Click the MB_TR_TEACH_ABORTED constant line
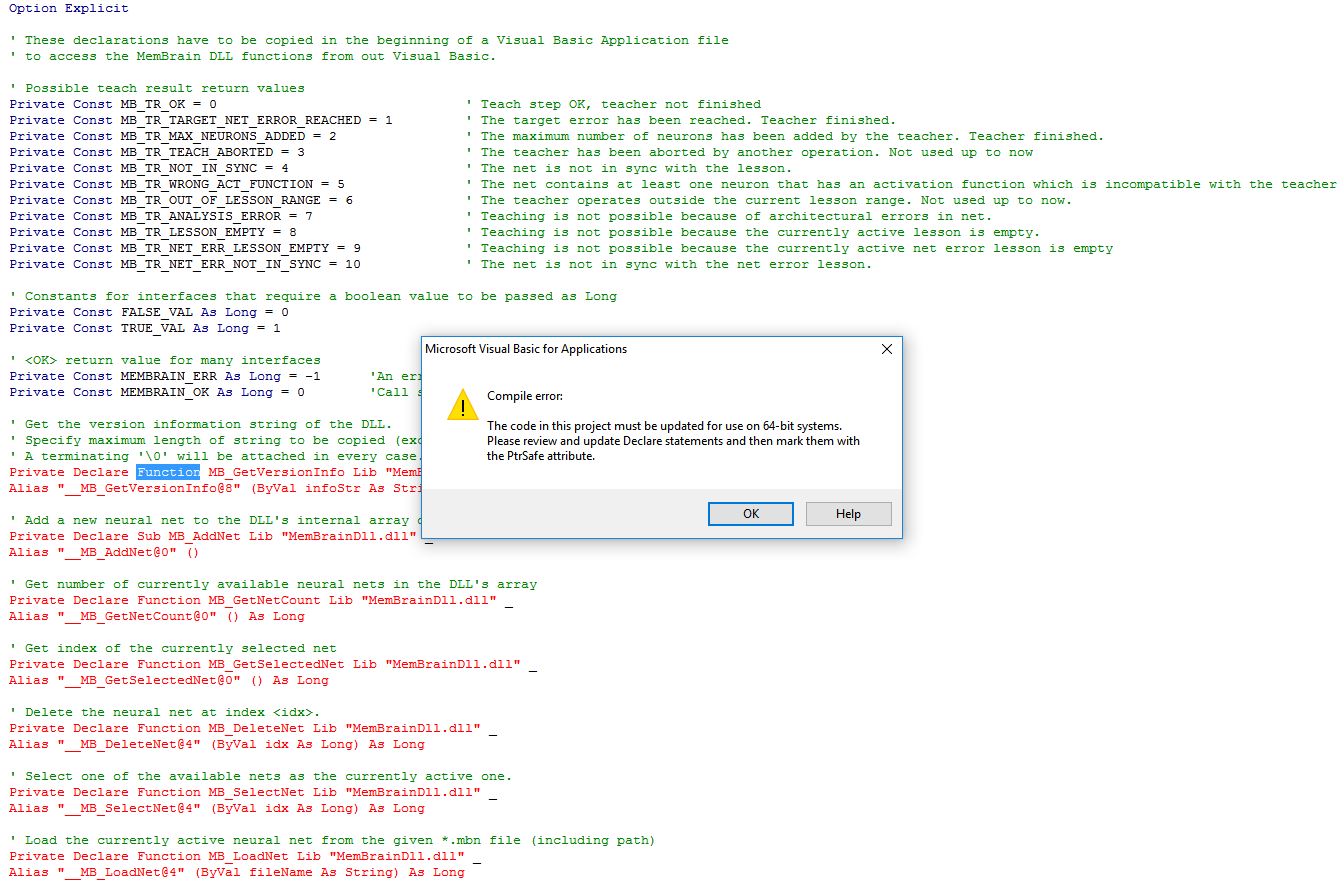The width and height of the screenshot is (1344, 895). pos(156,152)
